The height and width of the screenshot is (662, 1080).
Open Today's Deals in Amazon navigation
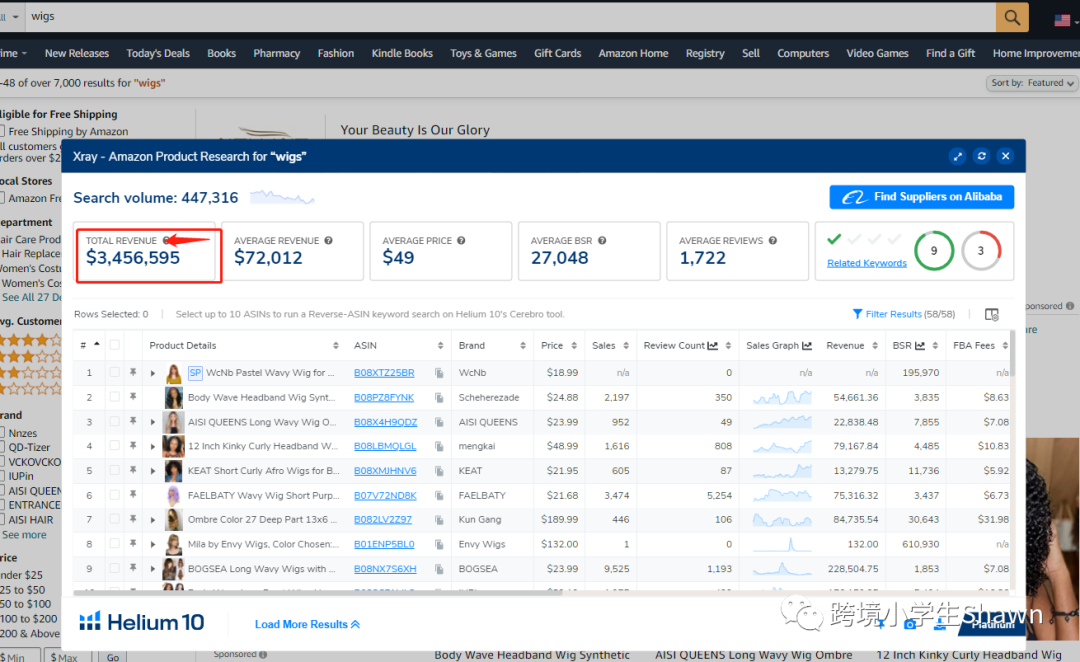pos(158,53)
